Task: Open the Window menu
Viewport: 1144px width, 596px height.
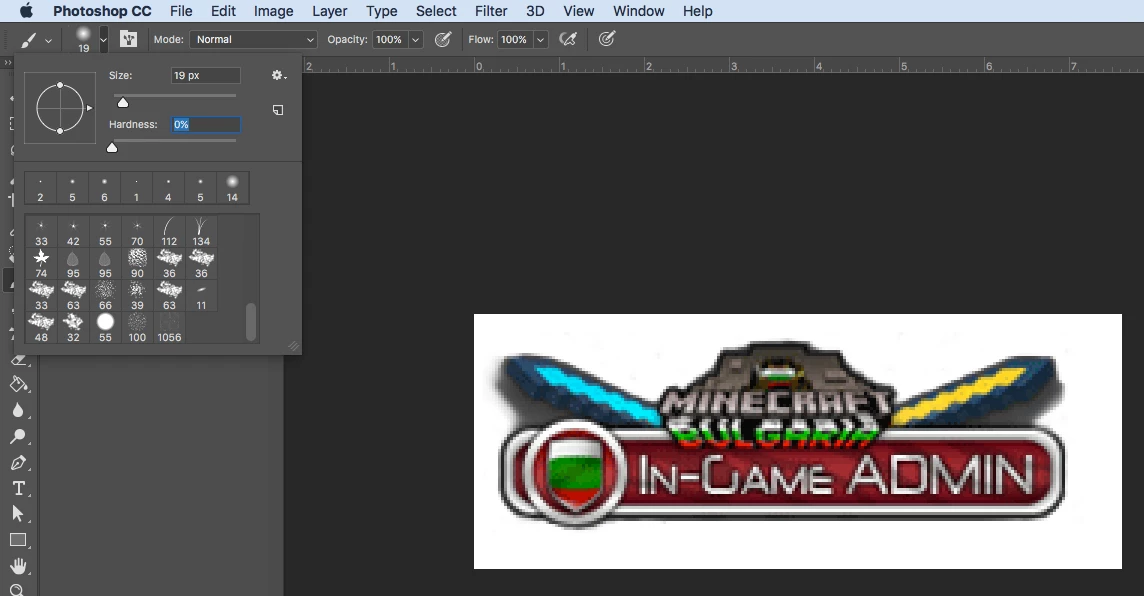Action: tap(638, 11)
